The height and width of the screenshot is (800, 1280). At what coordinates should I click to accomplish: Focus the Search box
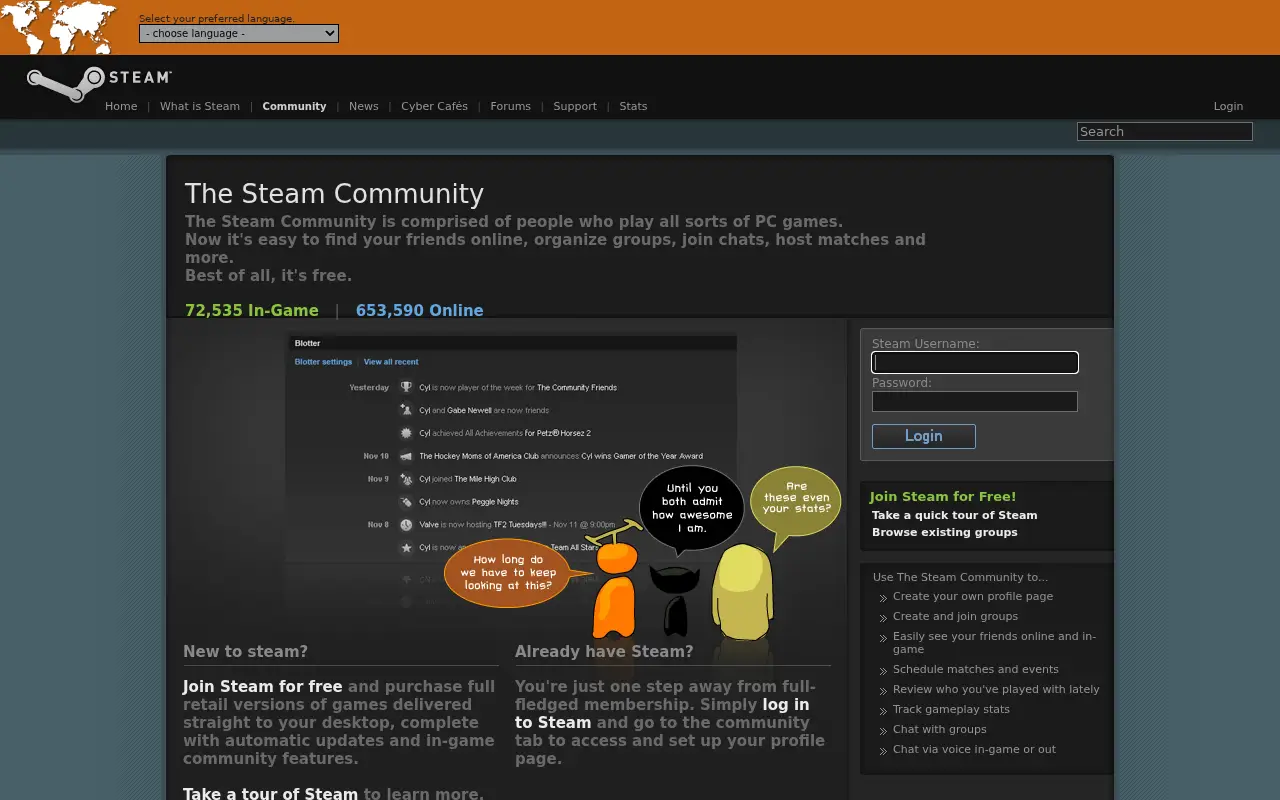pyautogui.click(x=1165, y=131)
